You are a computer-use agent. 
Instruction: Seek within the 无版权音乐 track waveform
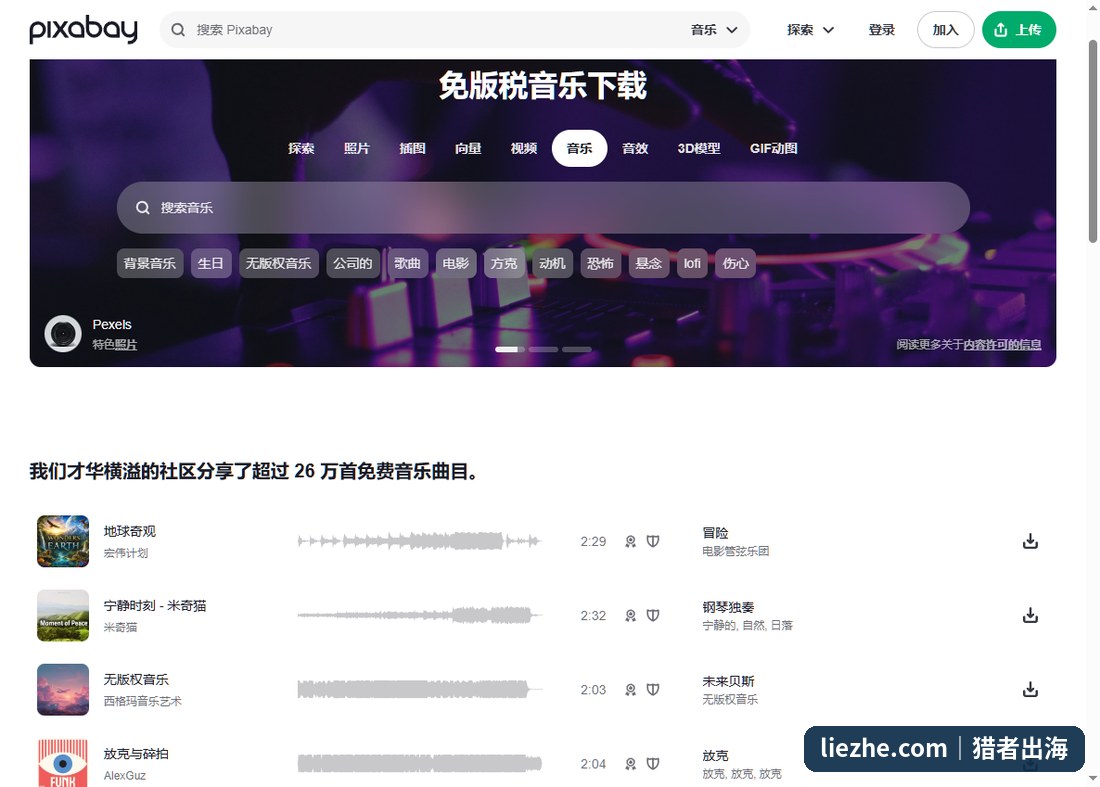click(x=420, y=690)
